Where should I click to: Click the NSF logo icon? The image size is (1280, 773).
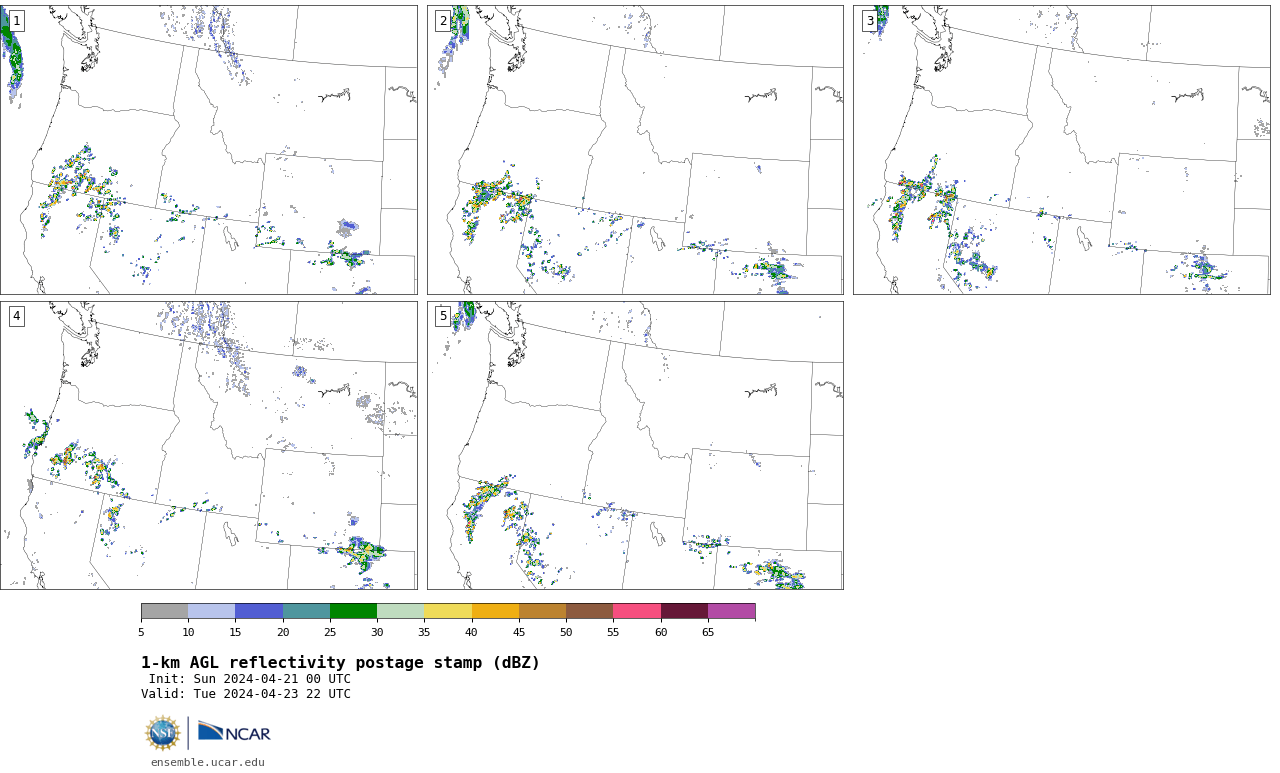[163, 733]
